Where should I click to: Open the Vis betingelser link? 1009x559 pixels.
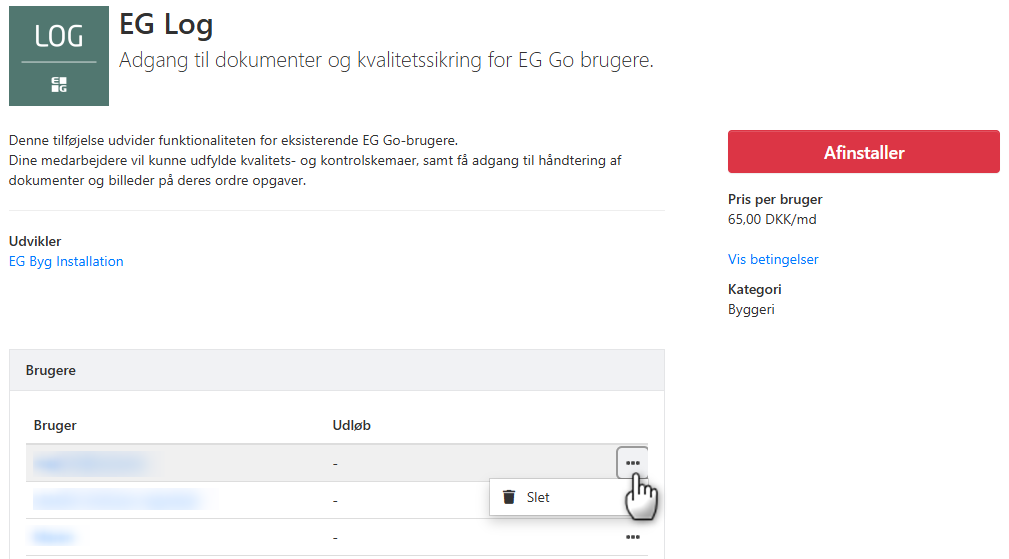pos(773,259)
